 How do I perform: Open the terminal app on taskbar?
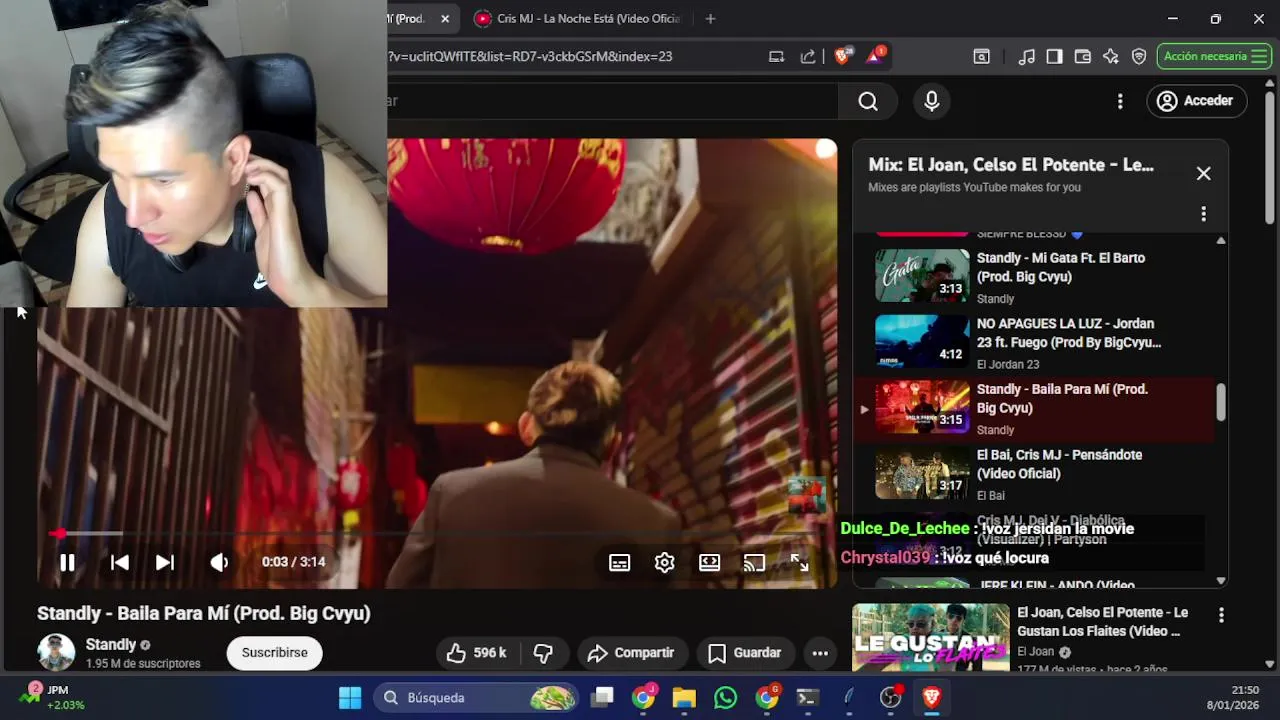(x=807, y=698)
